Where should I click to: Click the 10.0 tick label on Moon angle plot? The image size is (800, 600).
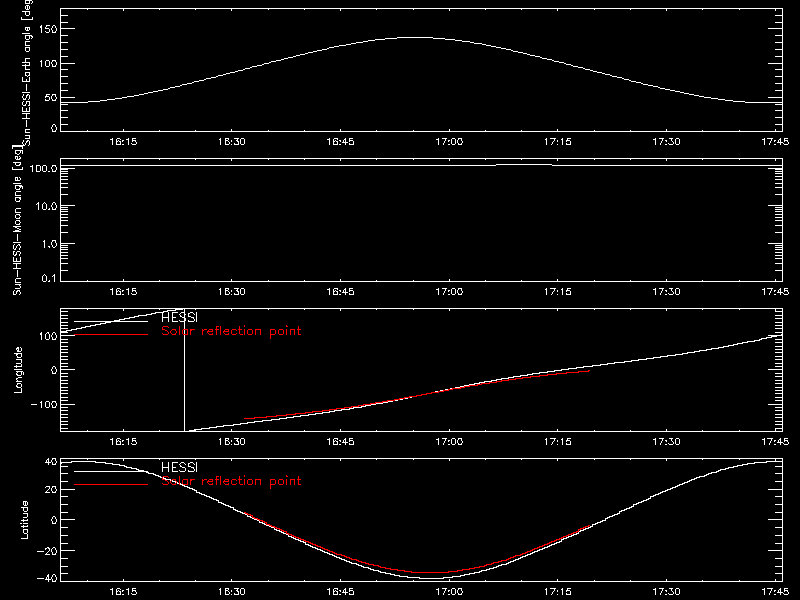[x=46, y=206]
